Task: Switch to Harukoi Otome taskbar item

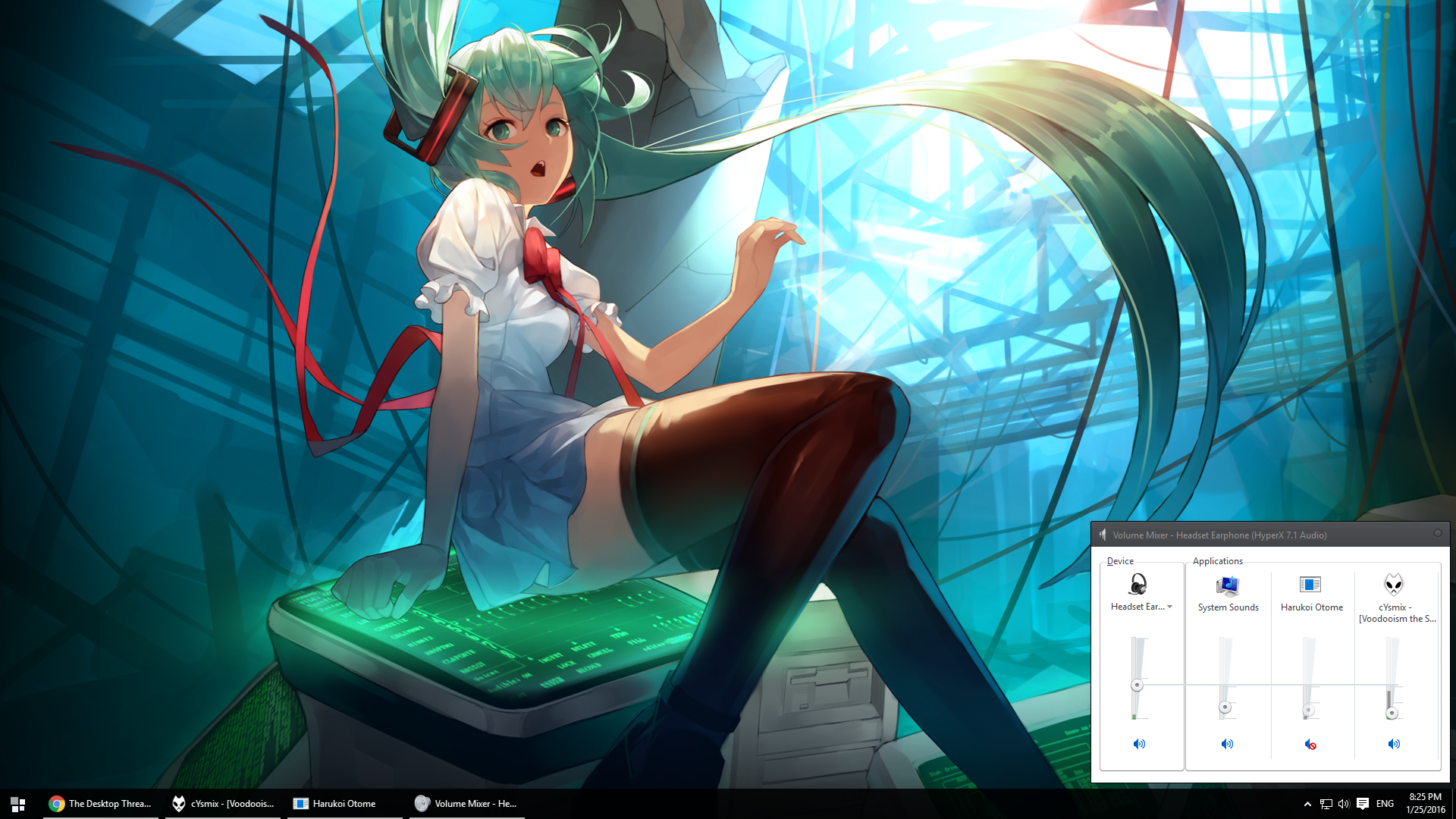Action: 345,804
